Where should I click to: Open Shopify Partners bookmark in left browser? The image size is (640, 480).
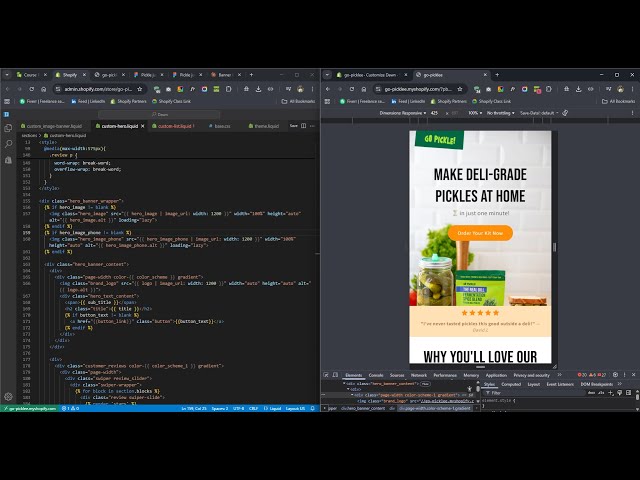pos(128,101)
